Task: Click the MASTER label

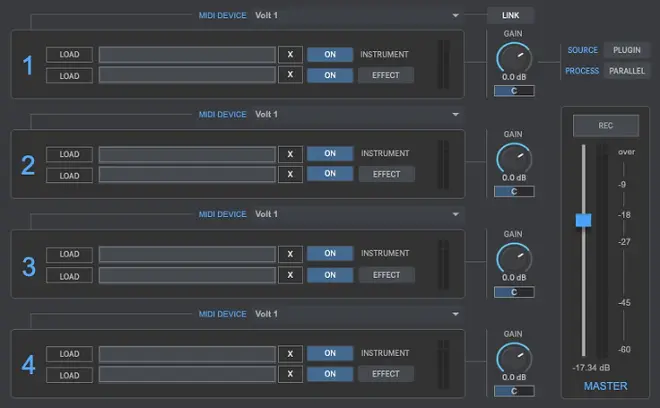Action: pos(605,386)
